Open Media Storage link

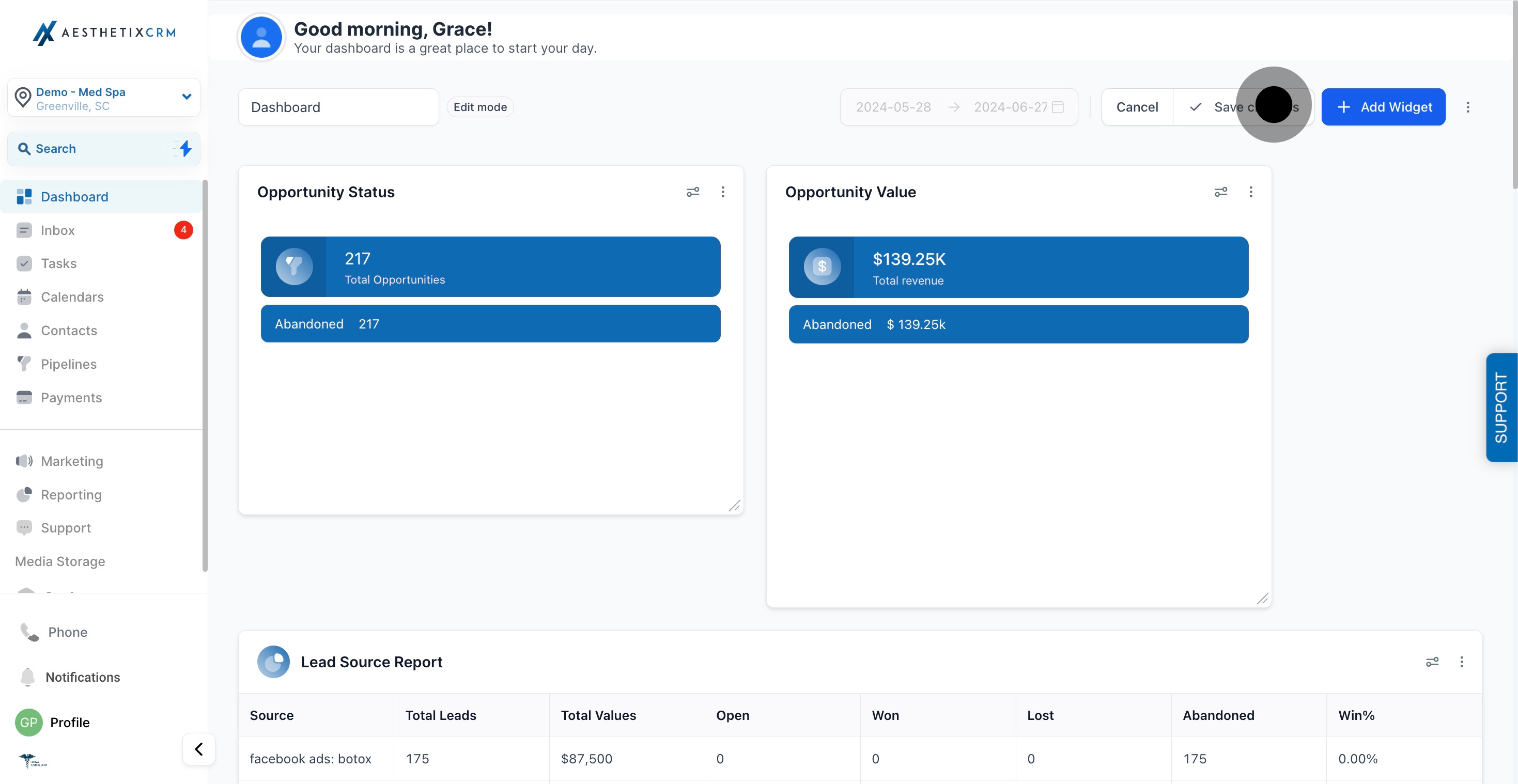click(60, 561)
